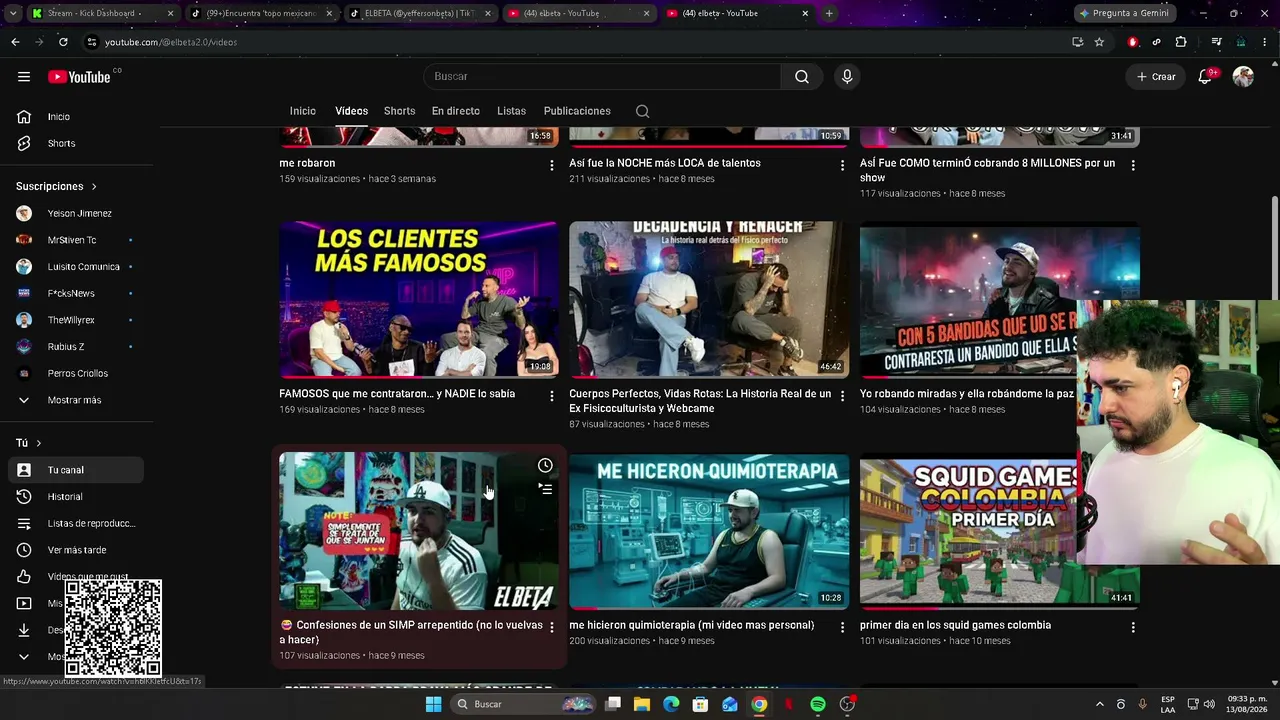
Task: Close the Kick Dashboard browser tab
Action: click(x=170, y=13)
